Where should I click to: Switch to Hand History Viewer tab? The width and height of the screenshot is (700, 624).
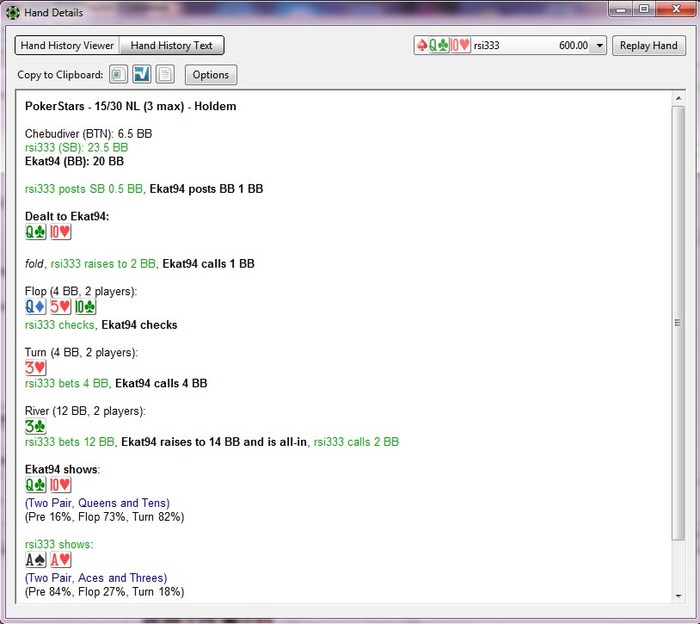click(x=67, y=46)
